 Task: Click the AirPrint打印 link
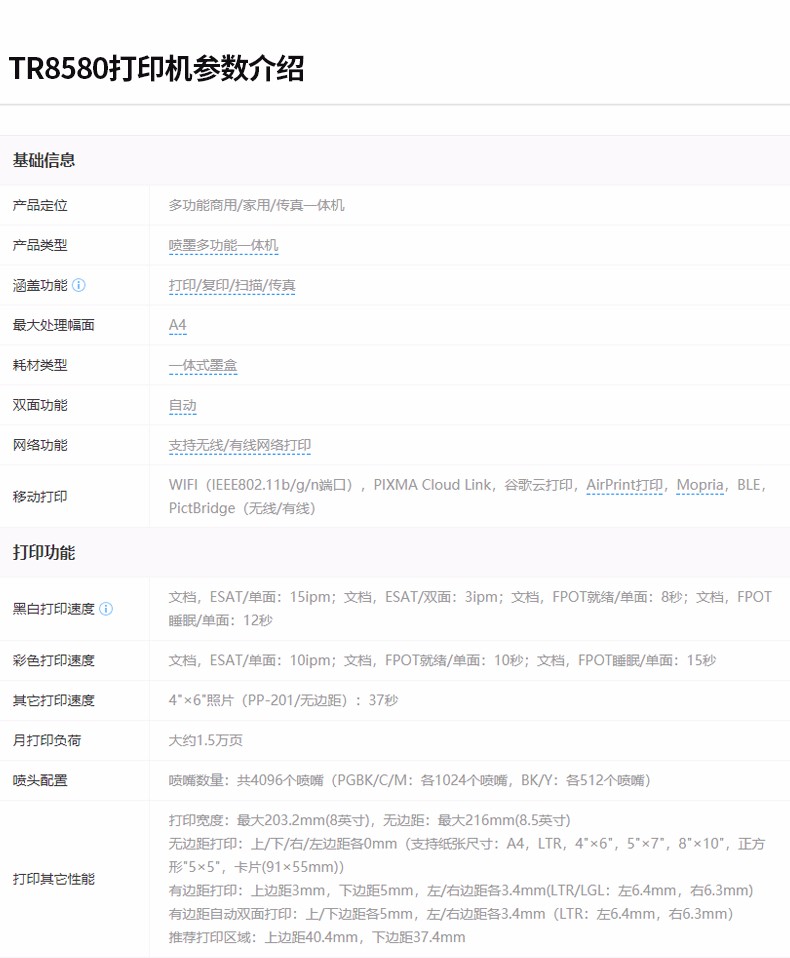[x=624, y=485]
